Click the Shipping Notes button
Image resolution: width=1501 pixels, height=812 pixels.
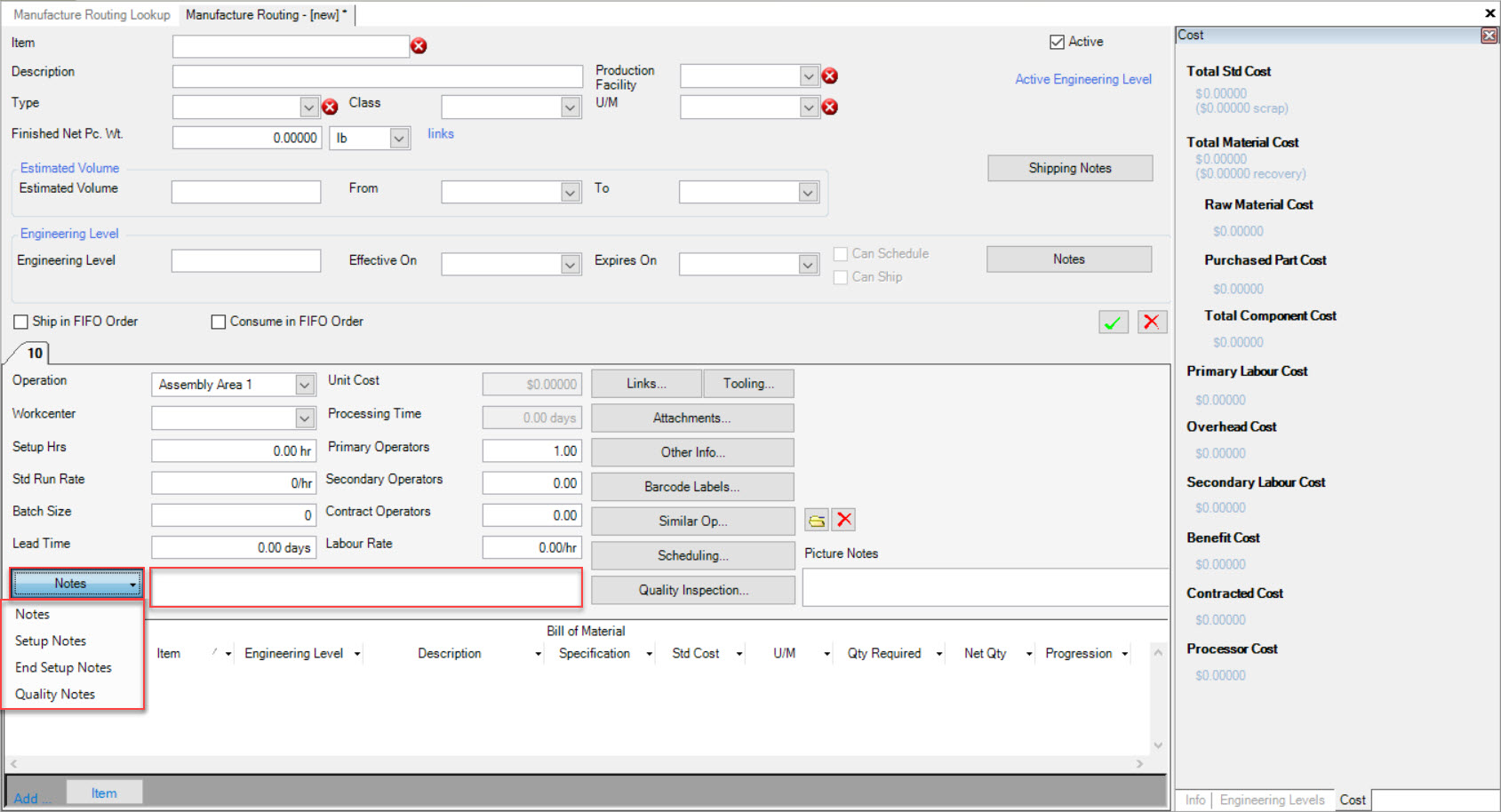pyautogui.click(x=1070, y=168)
